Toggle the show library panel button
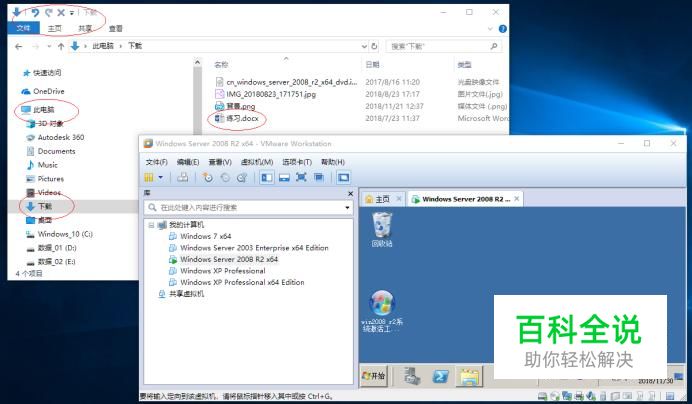 pos(267,177)
